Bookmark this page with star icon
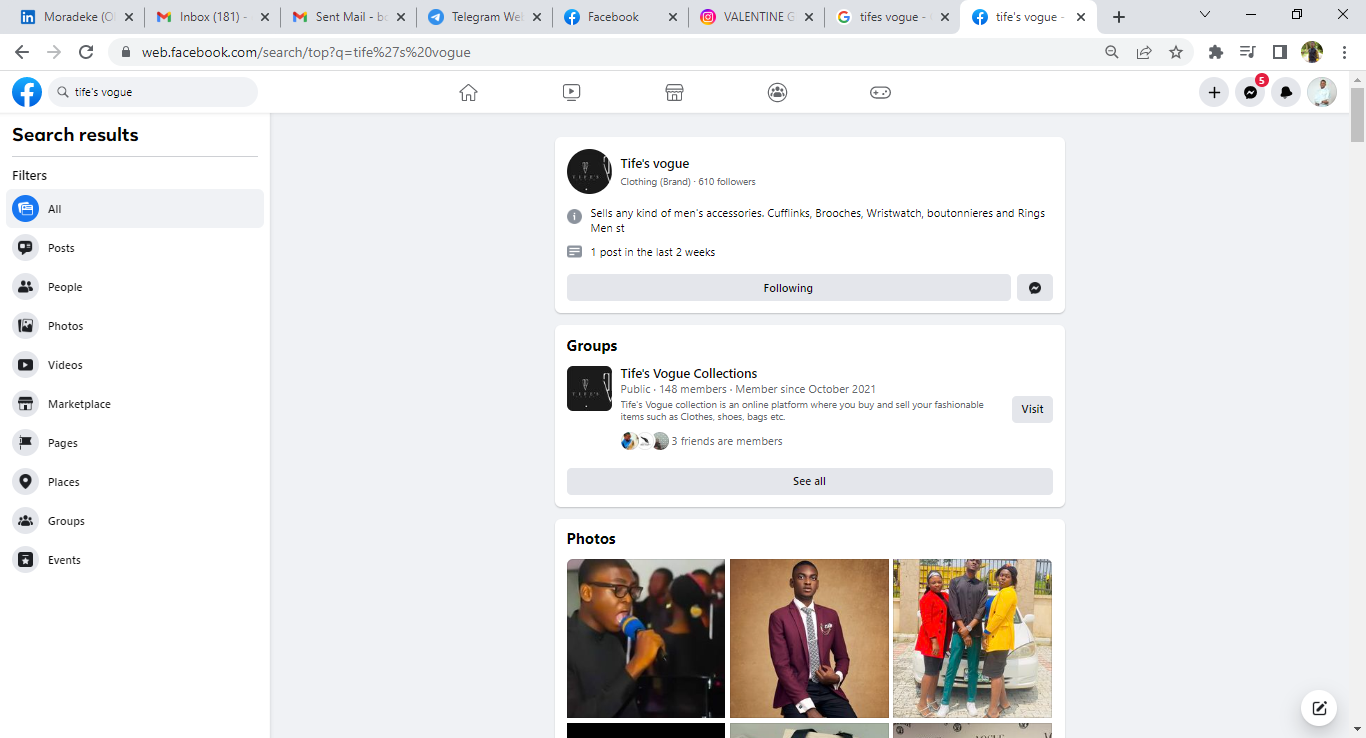 [1176, 52]
